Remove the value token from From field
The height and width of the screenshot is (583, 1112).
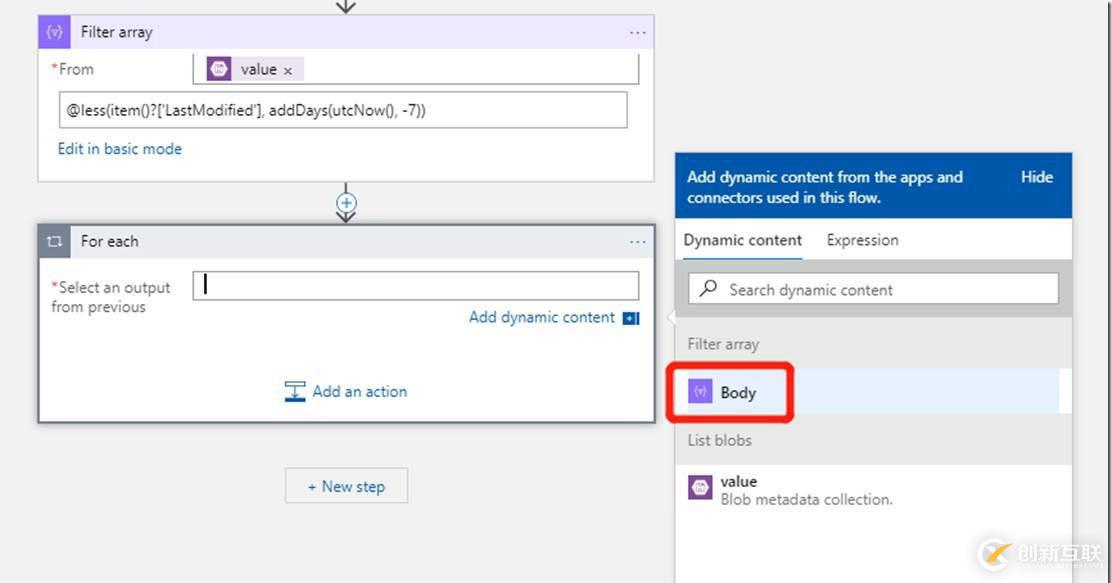tap(288, 70)
